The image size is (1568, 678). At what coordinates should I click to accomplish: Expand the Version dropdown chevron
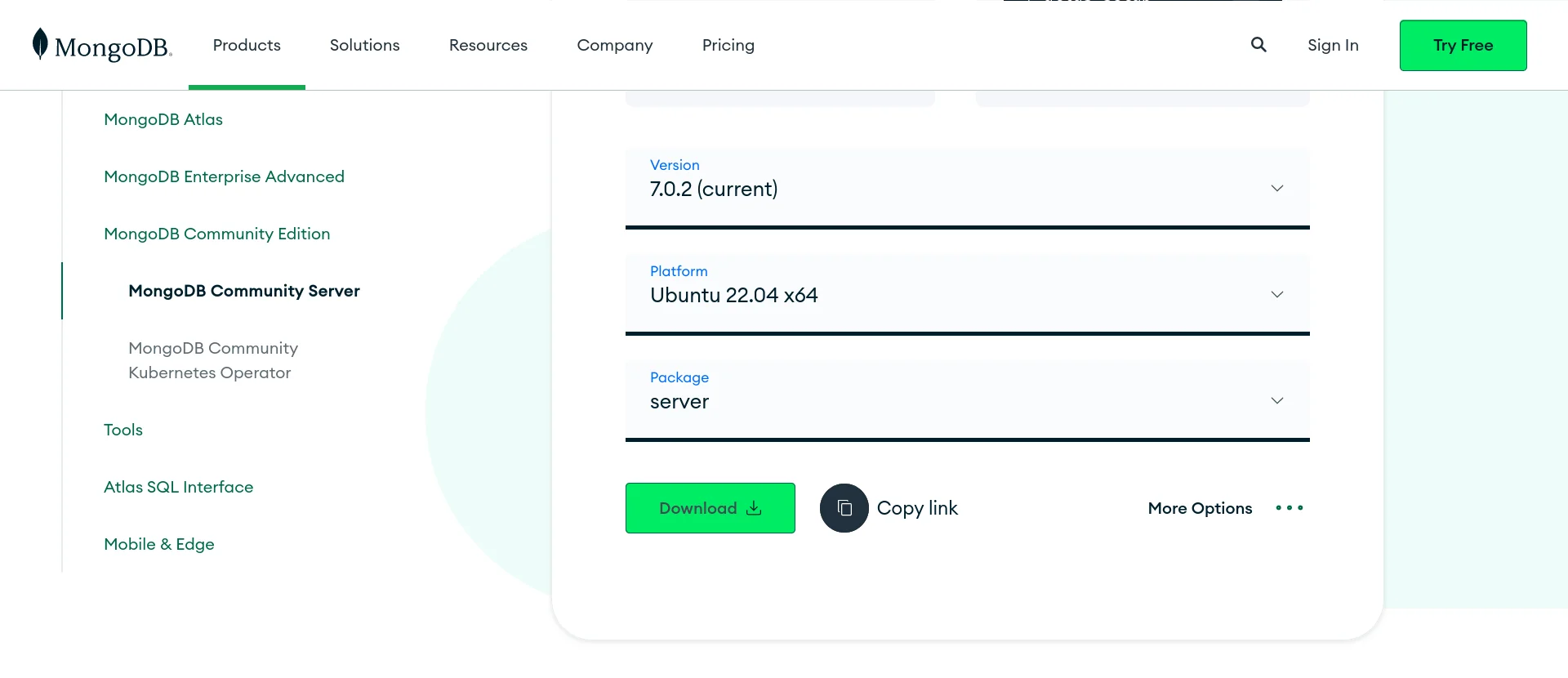coord(1277,189)
